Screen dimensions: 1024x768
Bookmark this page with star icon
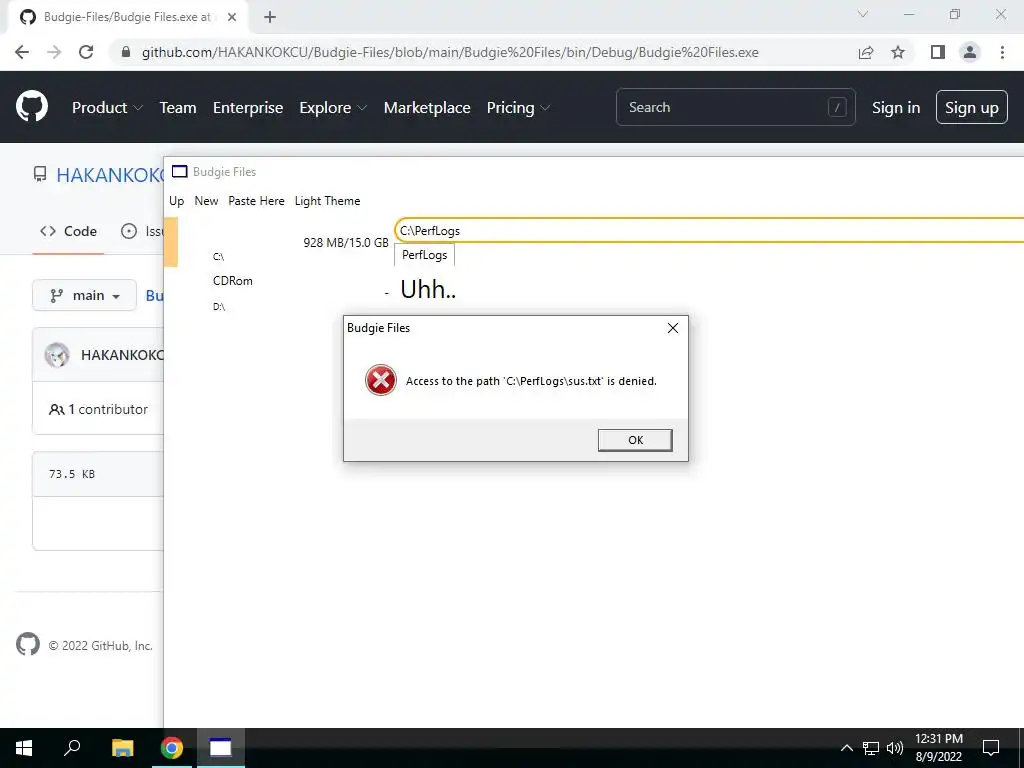coord(898,52)
